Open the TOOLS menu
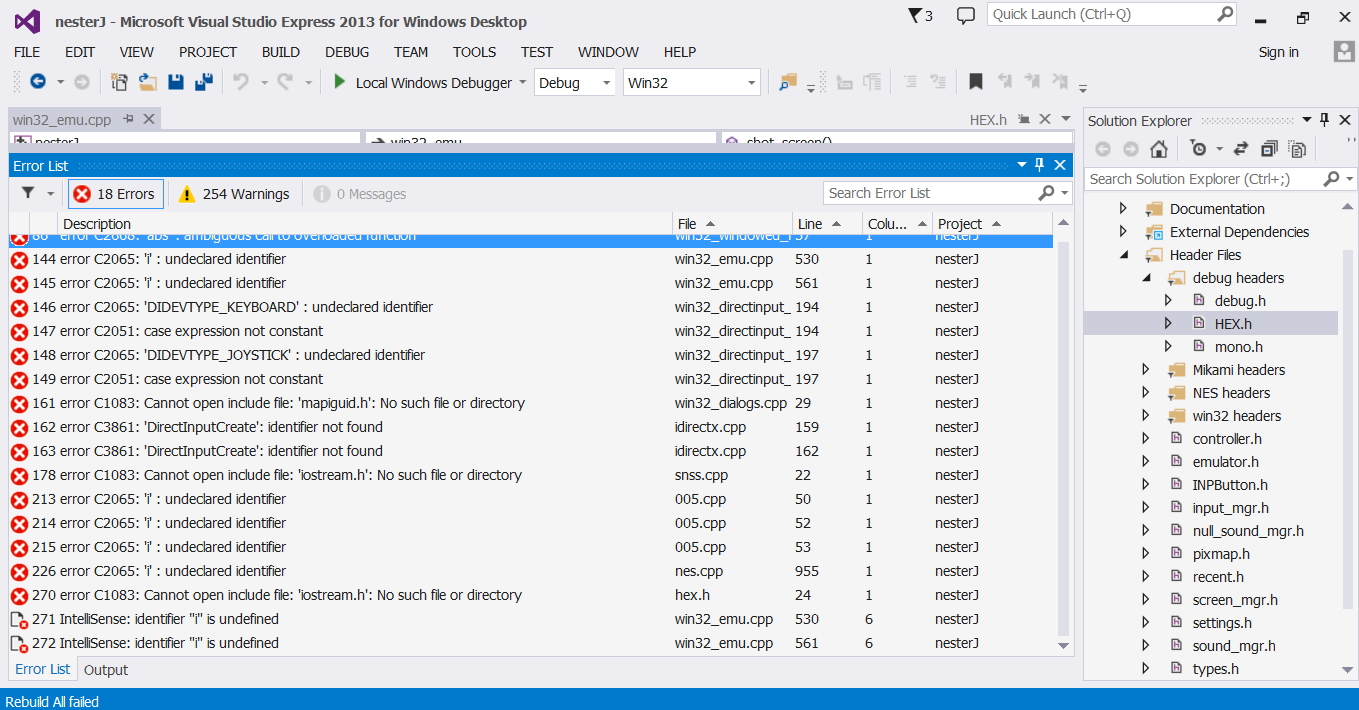Screen dimensions: 1359x710 [x=474, y=52]
